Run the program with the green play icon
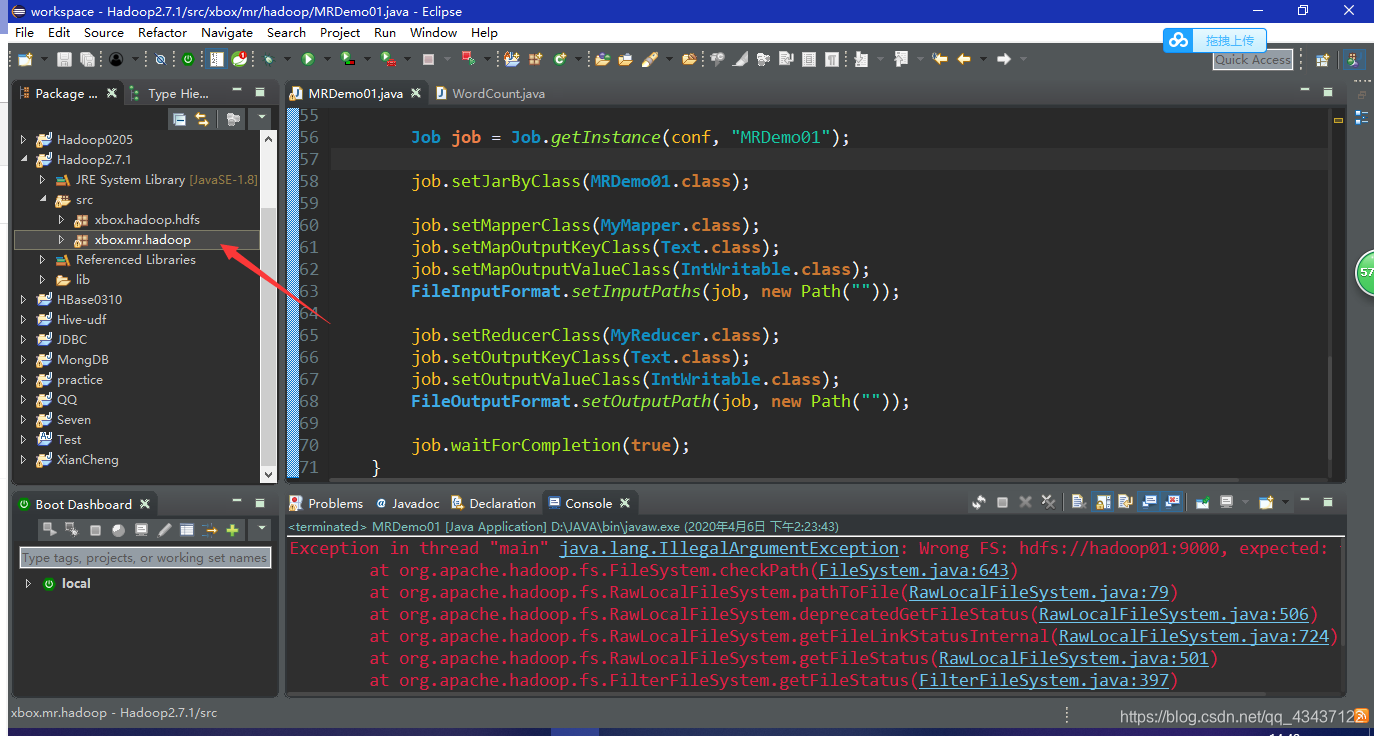This screenshot has height=736, width=1374. pos(307,59)
